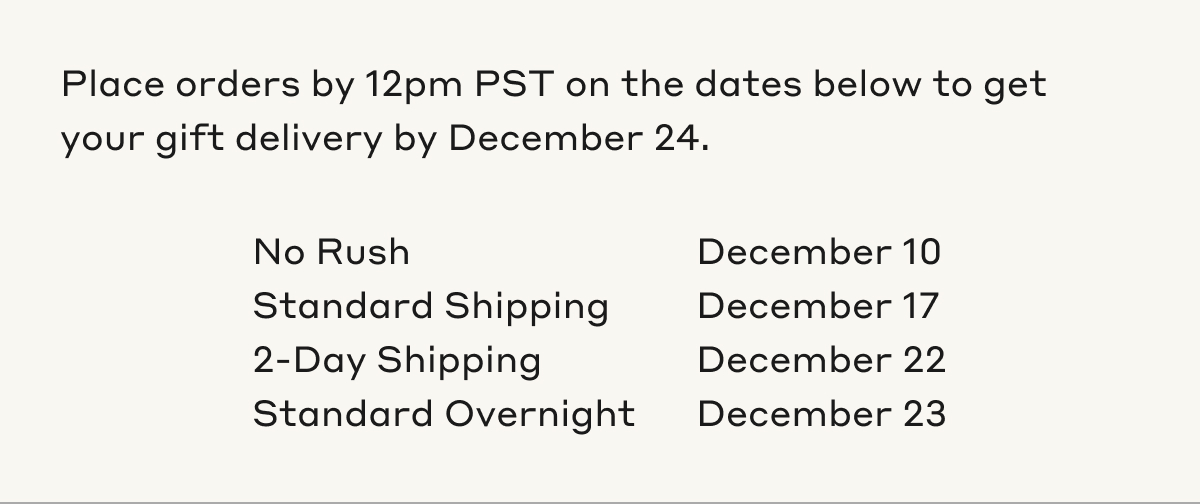Click the words "Place orders"
This screenshot has width=1200, height=504.
tap(175, 85)
